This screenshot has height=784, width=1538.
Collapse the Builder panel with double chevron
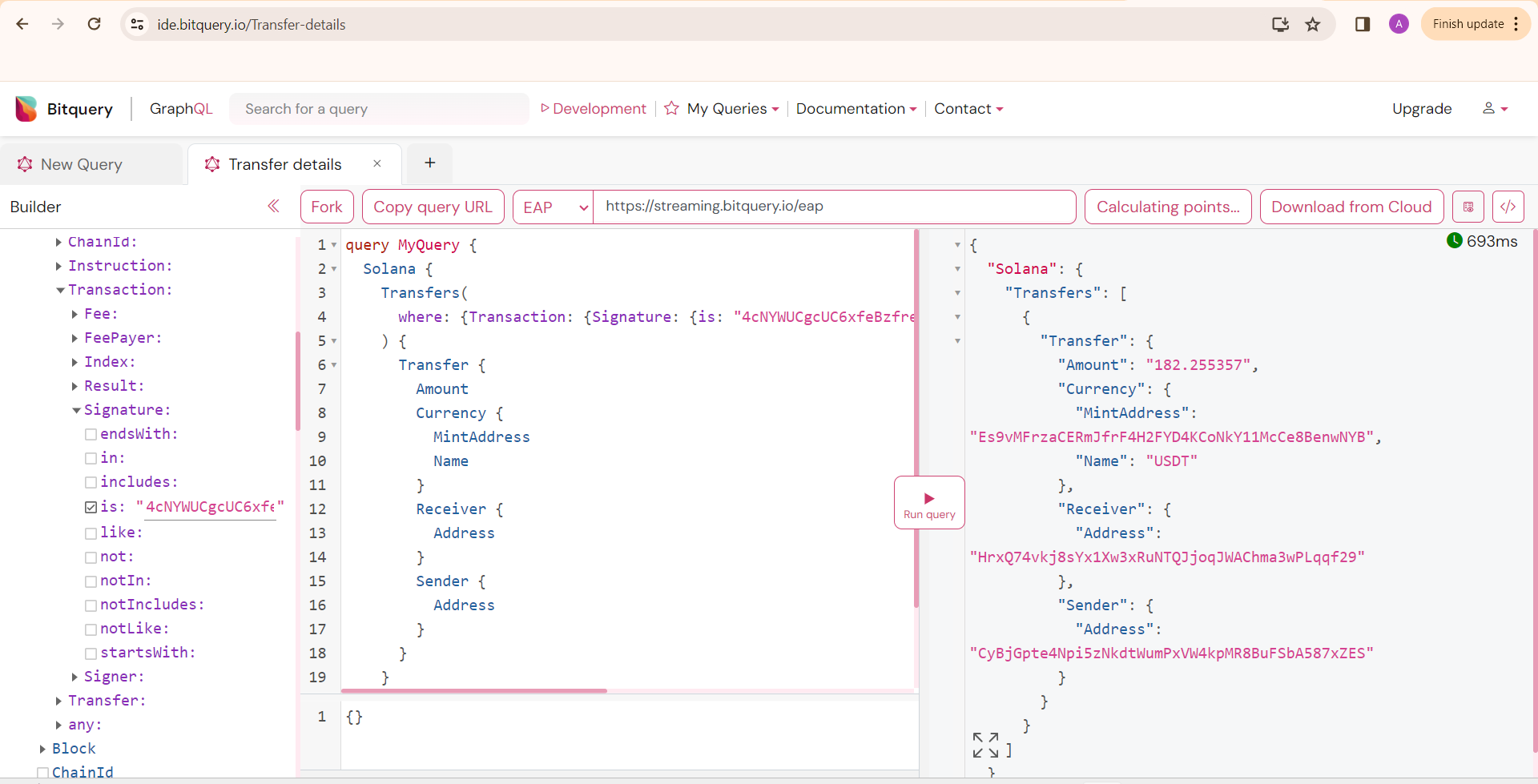click(273, 207)
